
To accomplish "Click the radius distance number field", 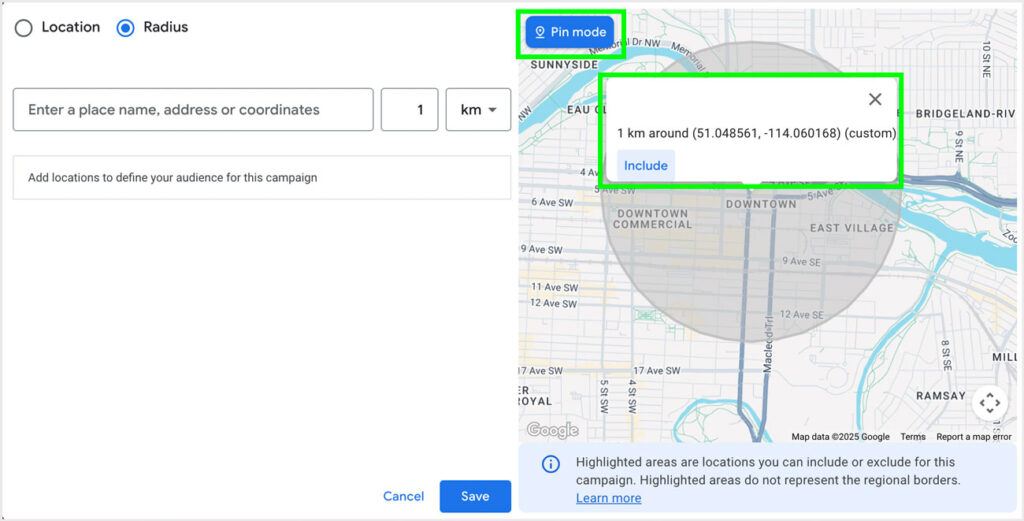I will 409,110.
